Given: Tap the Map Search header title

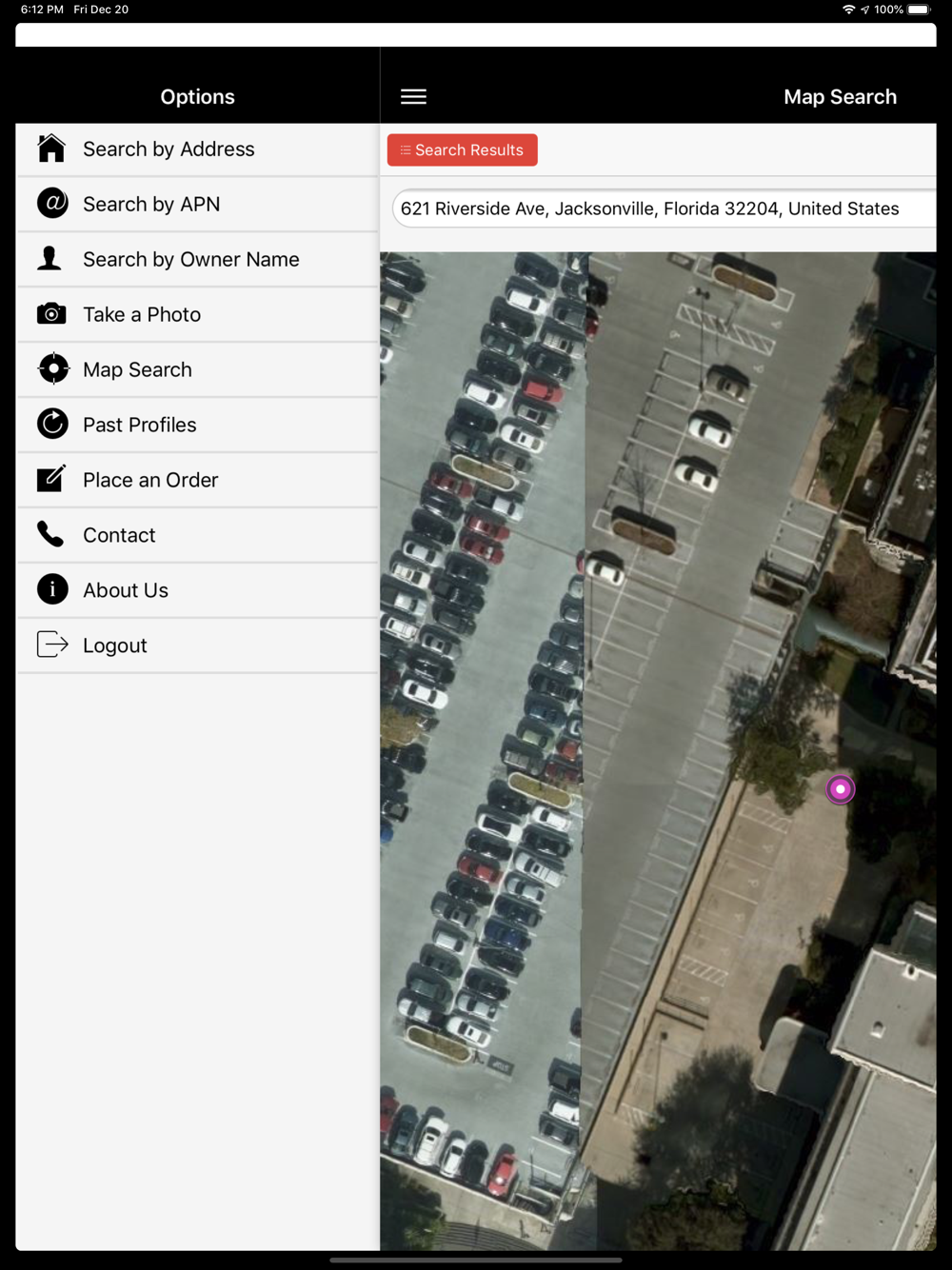Looking at the screenshot, I should (840, 97).
